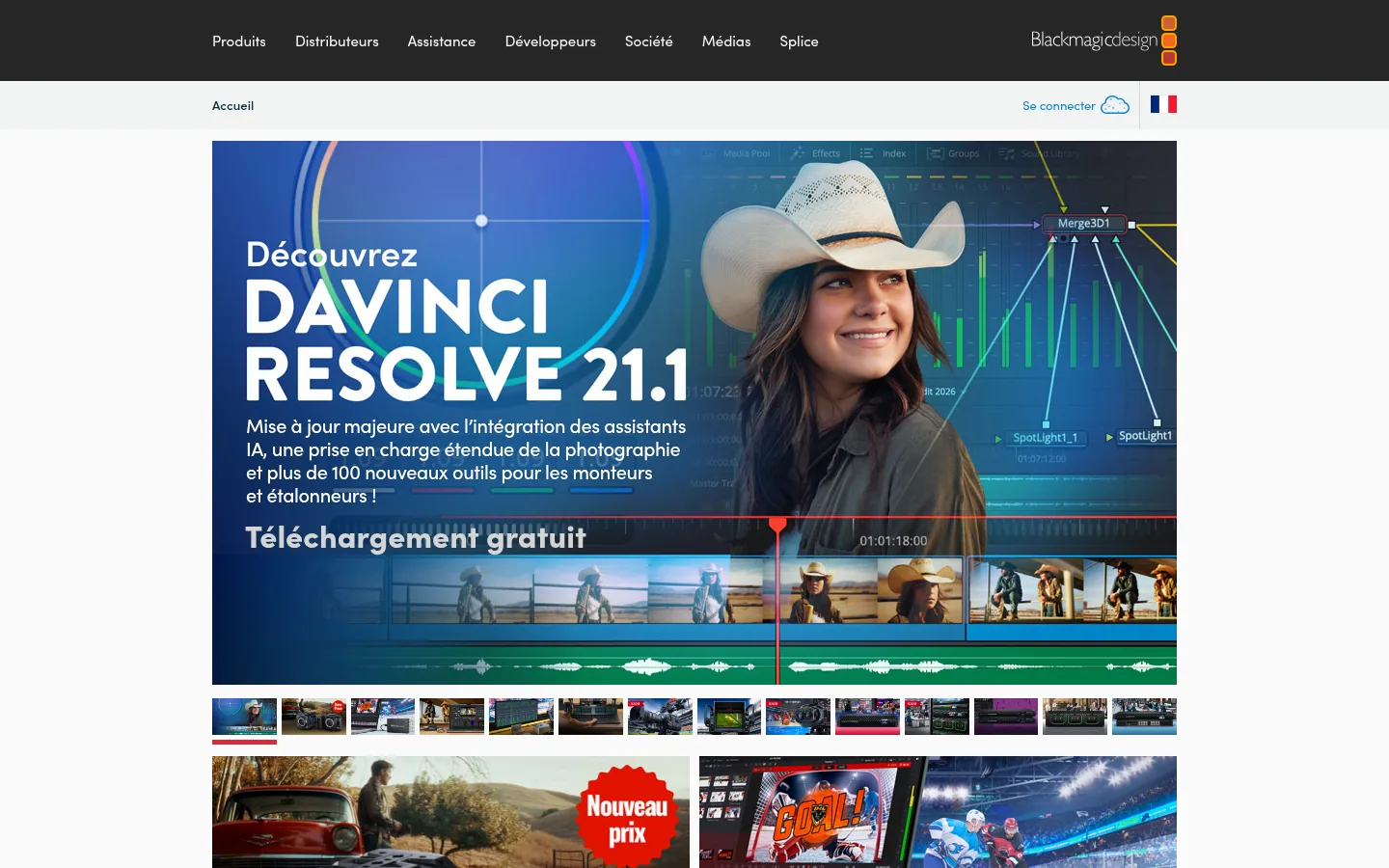The width and height of the screenshot is (1389, 868).
Task: Open the Splice menu item
Action: tap(799, 41)
